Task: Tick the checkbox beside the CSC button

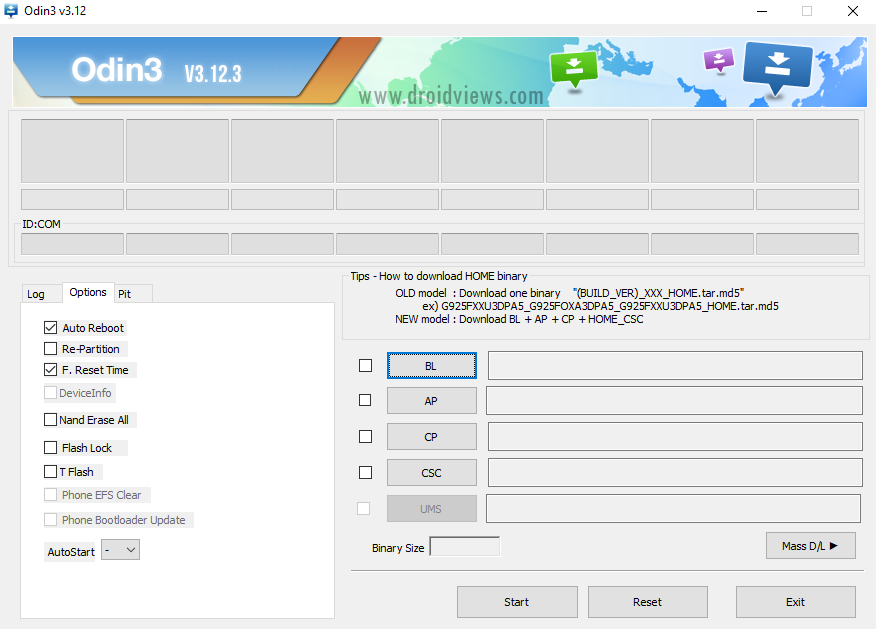Action: point(365,473)
